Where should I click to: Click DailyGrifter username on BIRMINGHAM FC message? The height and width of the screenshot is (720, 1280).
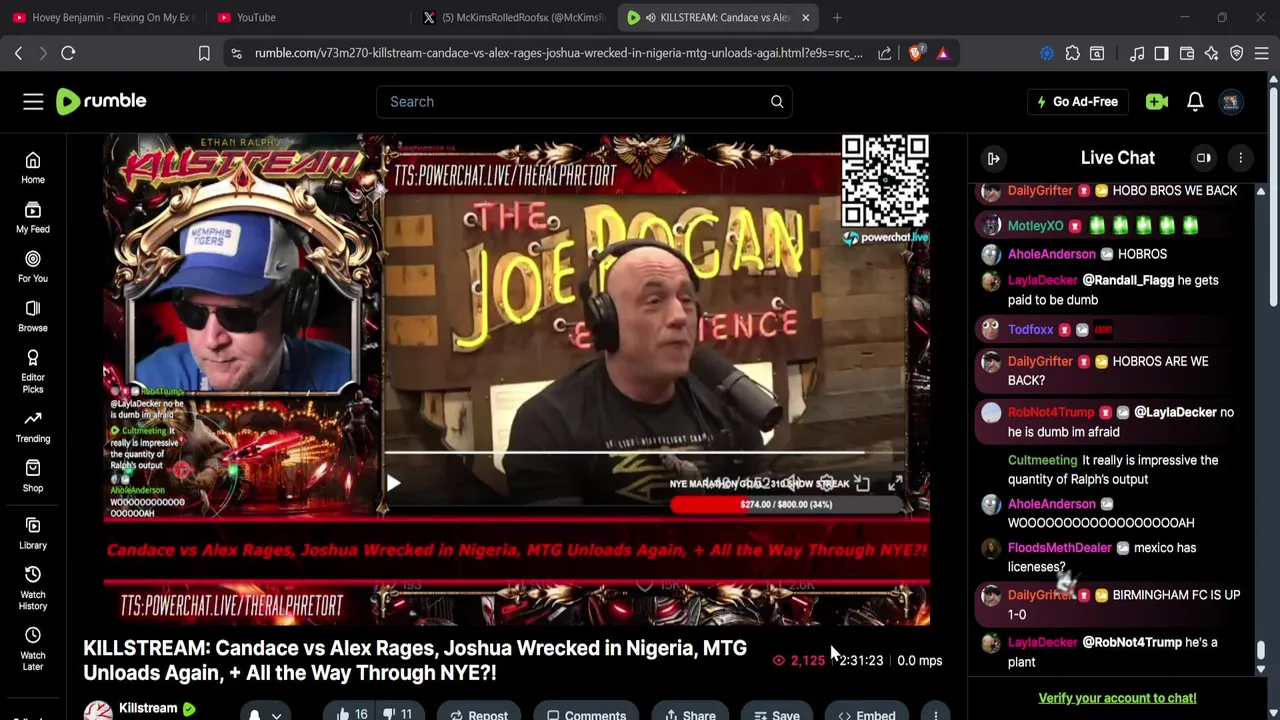(x=1040, y=595)
